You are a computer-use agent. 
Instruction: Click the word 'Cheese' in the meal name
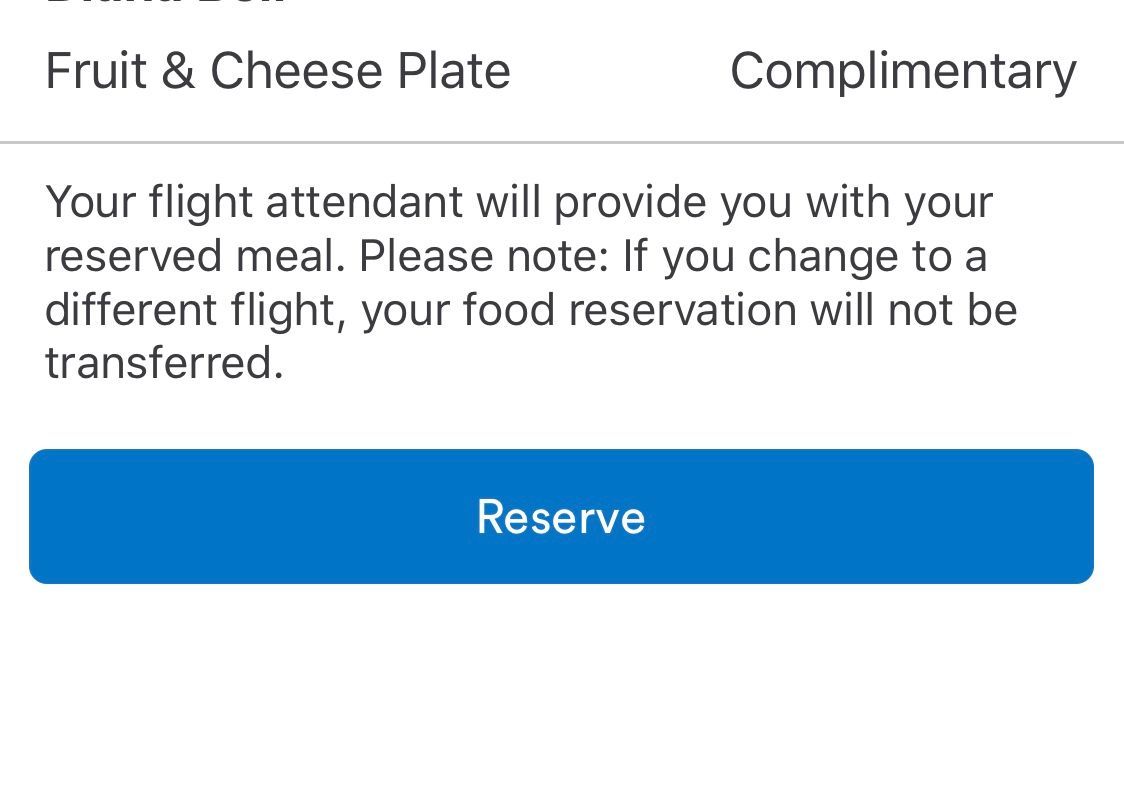coord(296,70)
